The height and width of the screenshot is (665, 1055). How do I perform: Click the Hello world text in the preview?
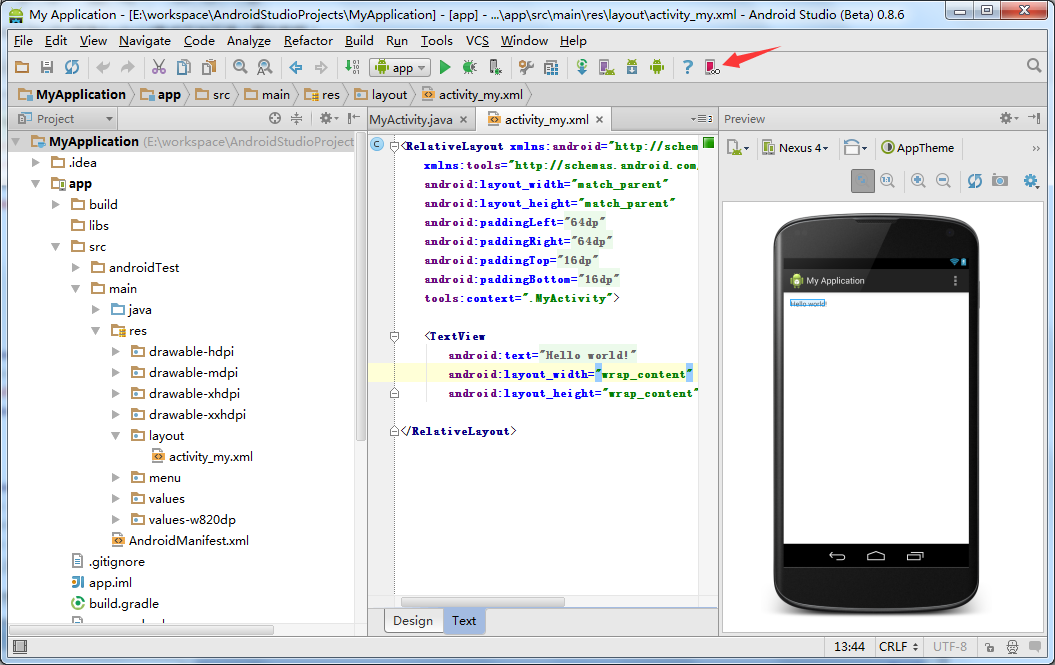click(x=807, y=304)
